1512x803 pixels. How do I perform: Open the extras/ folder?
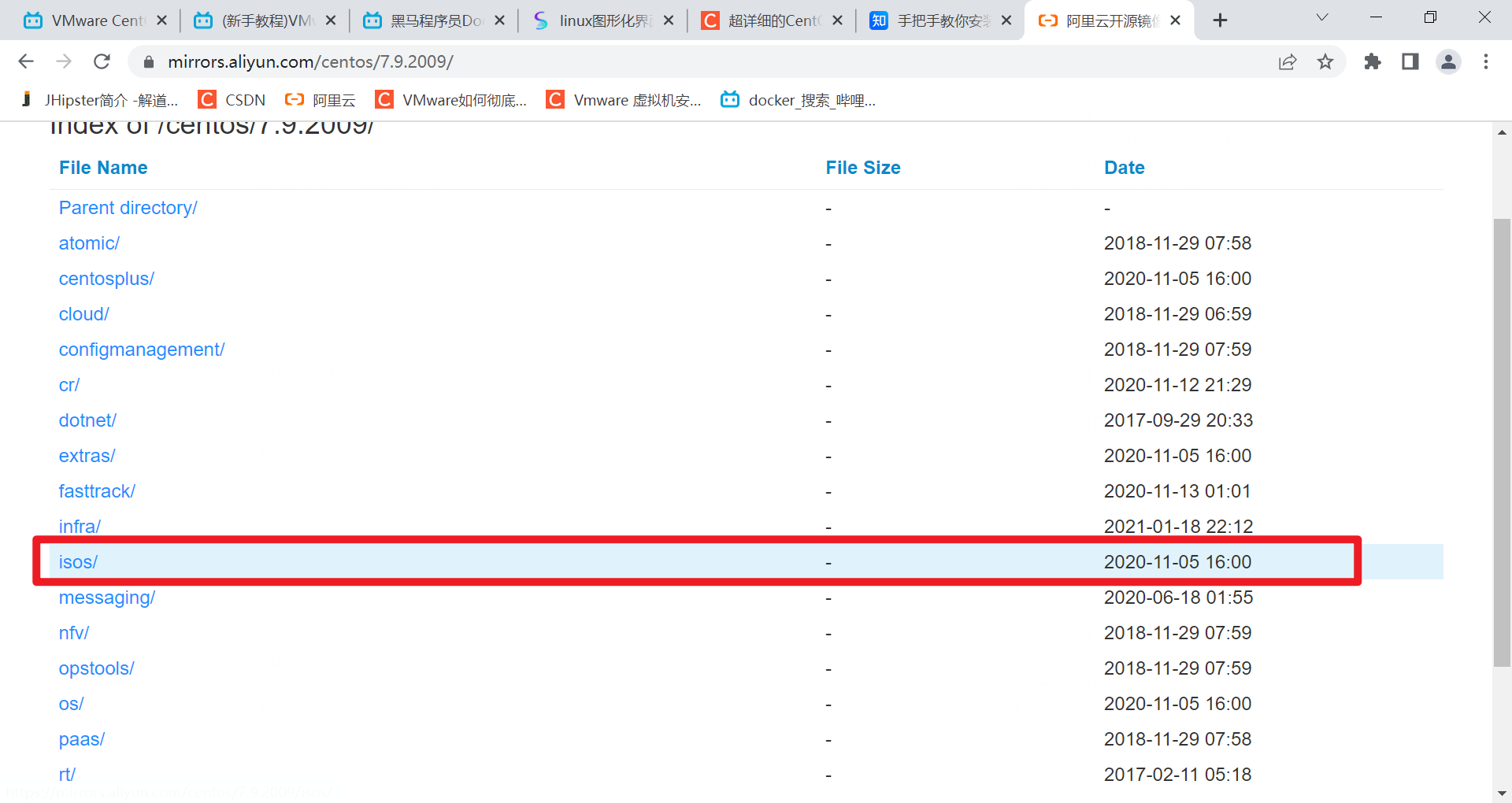87,456
